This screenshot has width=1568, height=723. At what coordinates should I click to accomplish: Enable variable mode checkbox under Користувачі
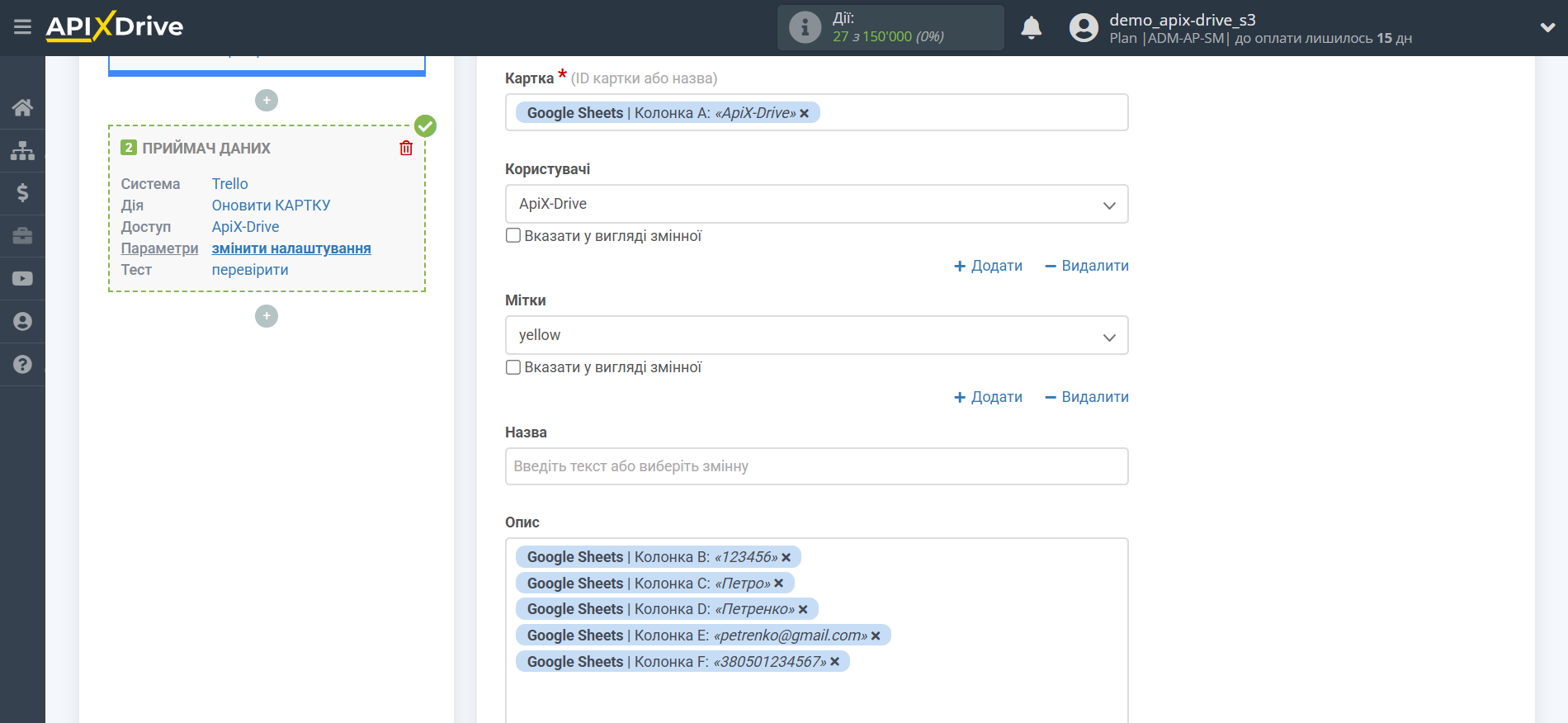click(x=513, y=235)
